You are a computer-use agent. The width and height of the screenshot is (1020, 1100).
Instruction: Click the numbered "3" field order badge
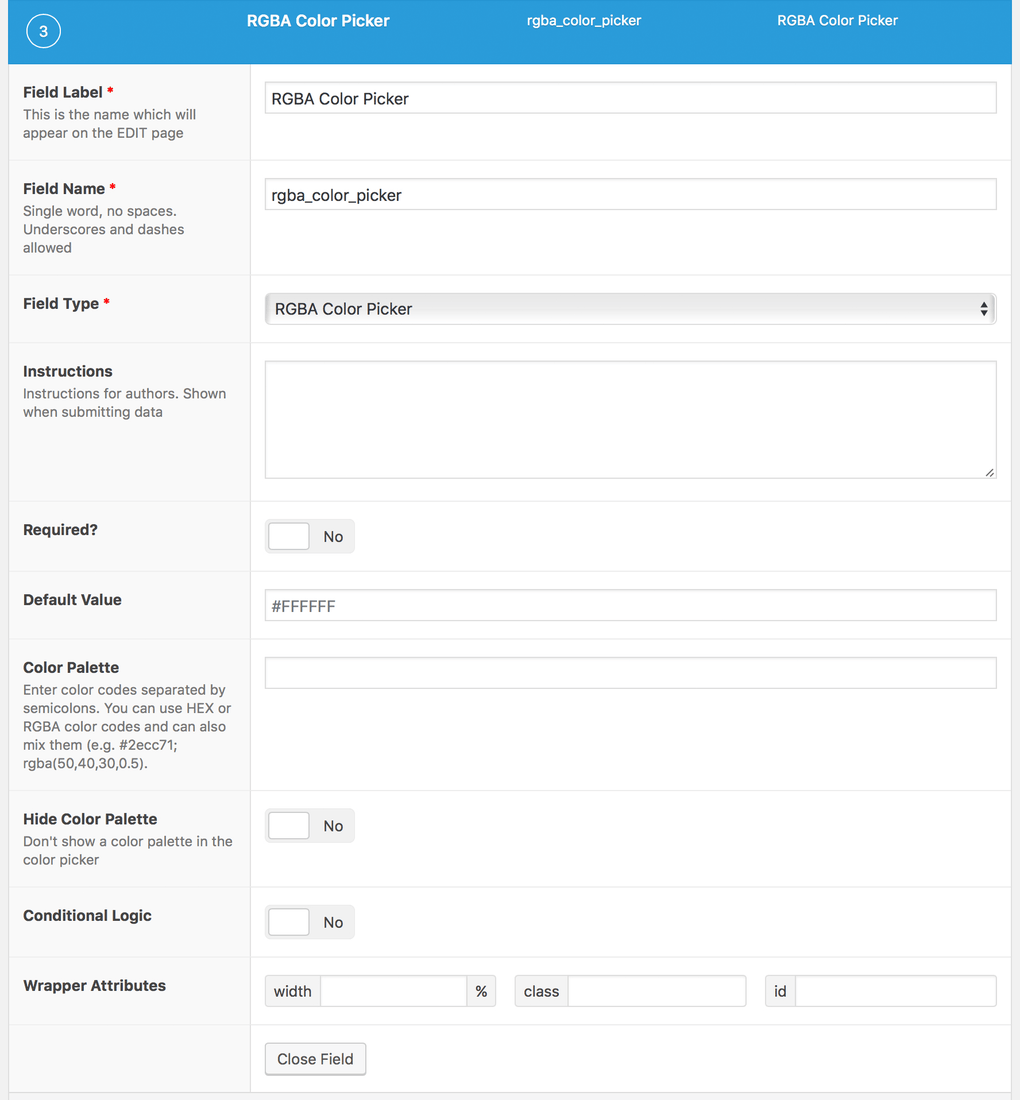(x=43, y=31)
